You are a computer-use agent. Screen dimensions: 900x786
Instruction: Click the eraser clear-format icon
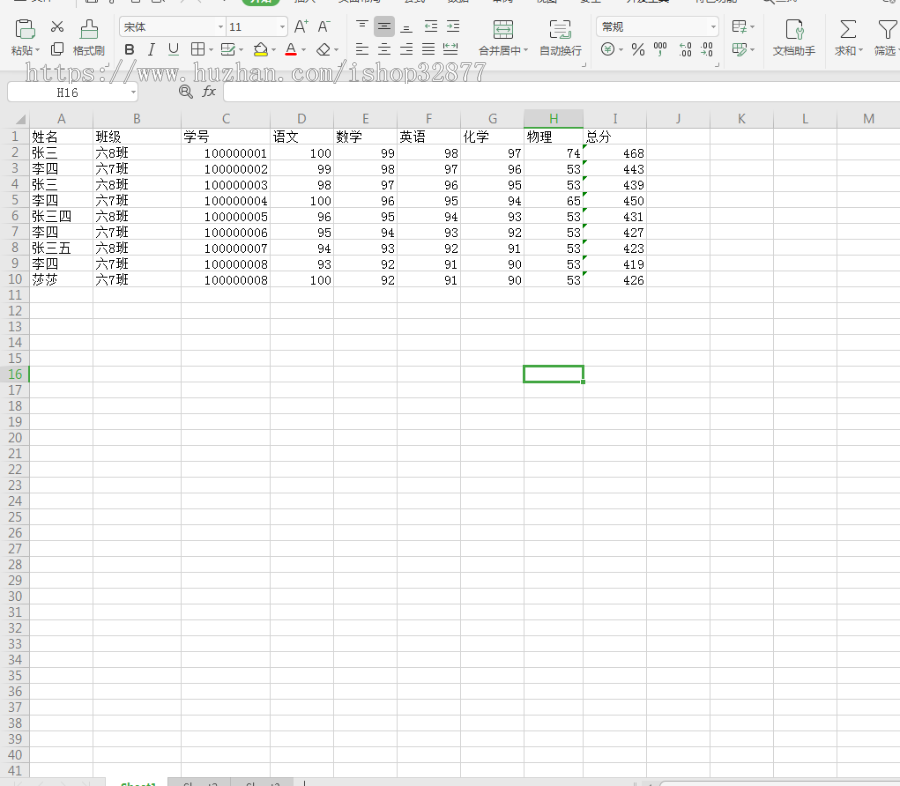[x=324, y=50]
